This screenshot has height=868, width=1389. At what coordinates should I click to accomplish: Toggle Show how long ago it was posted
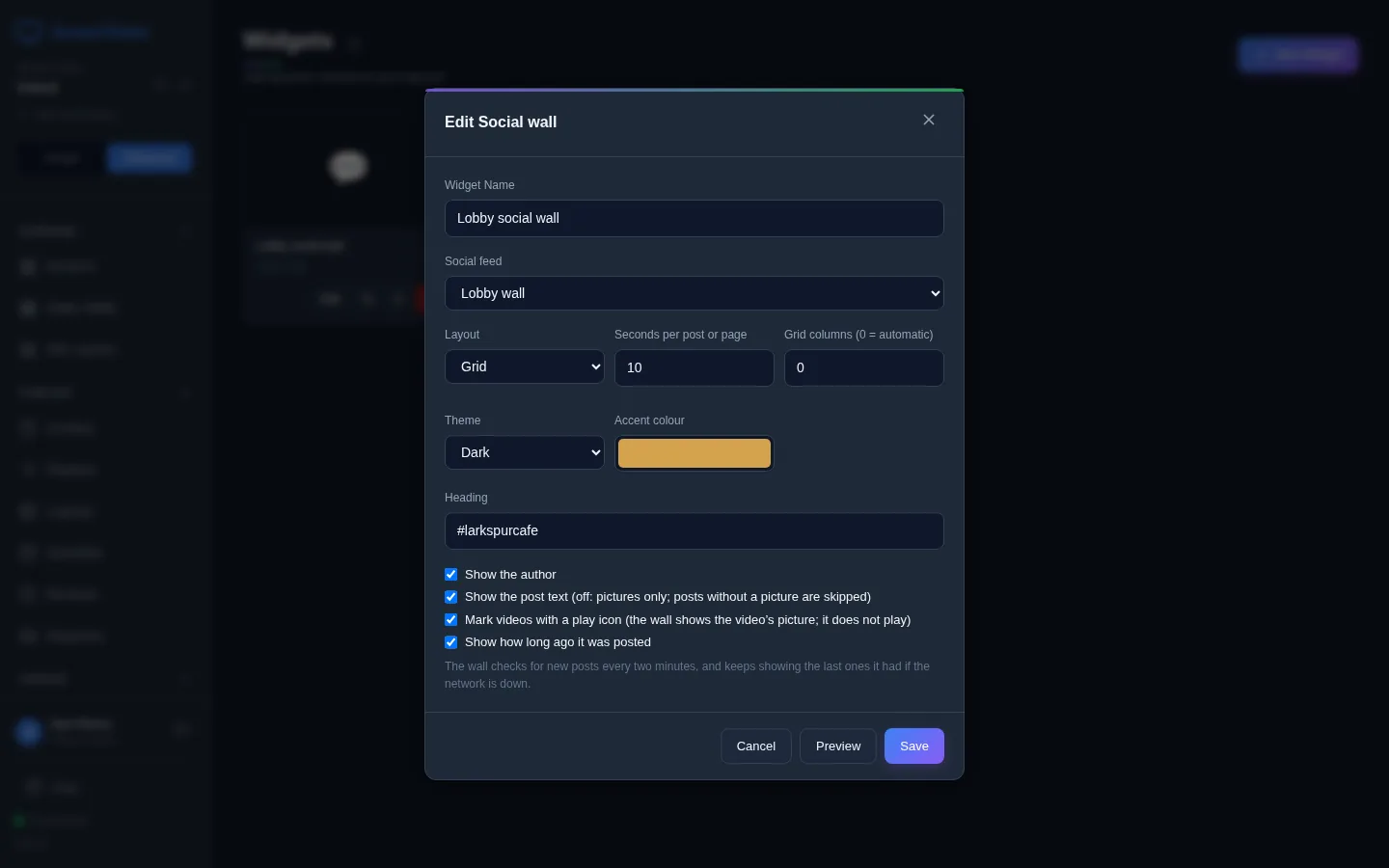pos(450,642)
